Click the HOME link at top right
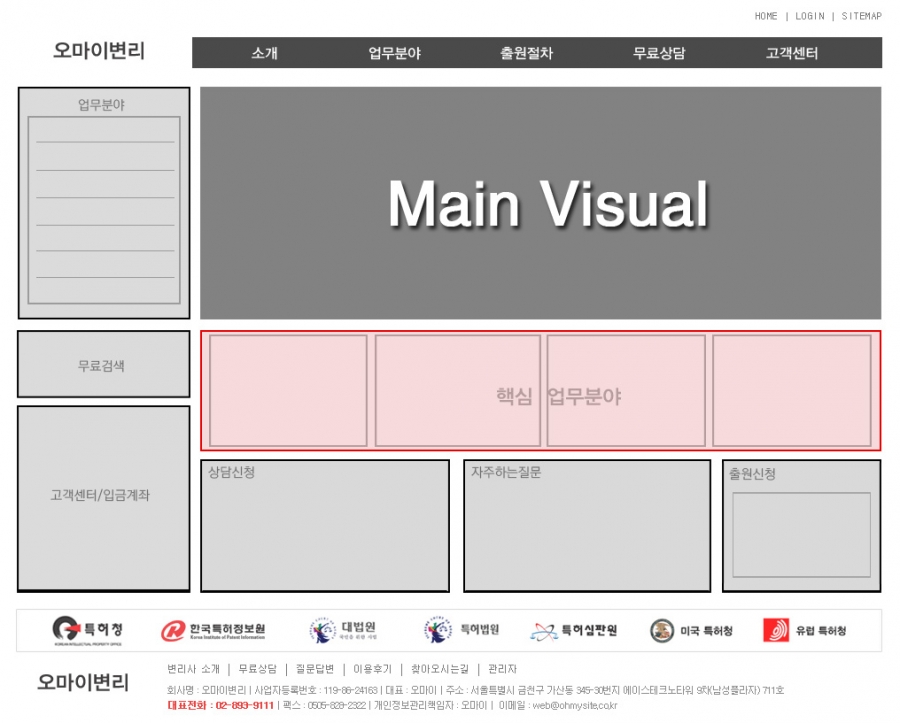The image size is (900, 723). tap(766, 16)
